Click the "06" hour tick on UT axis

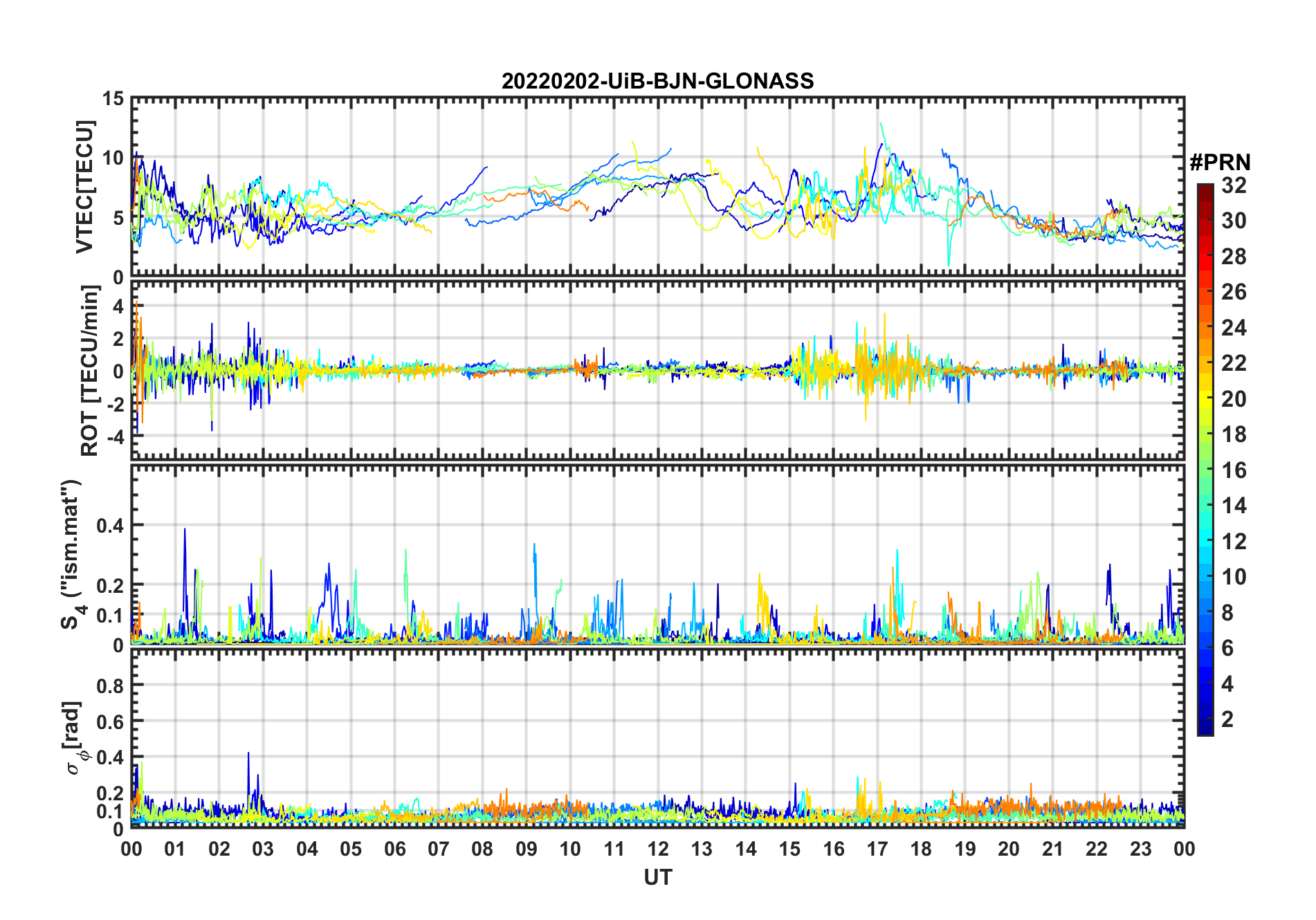point(394,849)
